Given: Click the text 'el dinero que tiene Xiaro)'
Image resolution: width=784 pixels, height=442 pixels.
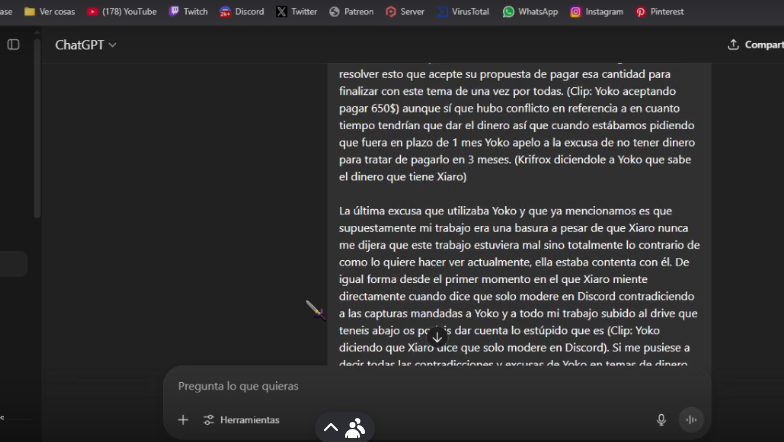Looking at the screenshot, I should pos(402,177).
